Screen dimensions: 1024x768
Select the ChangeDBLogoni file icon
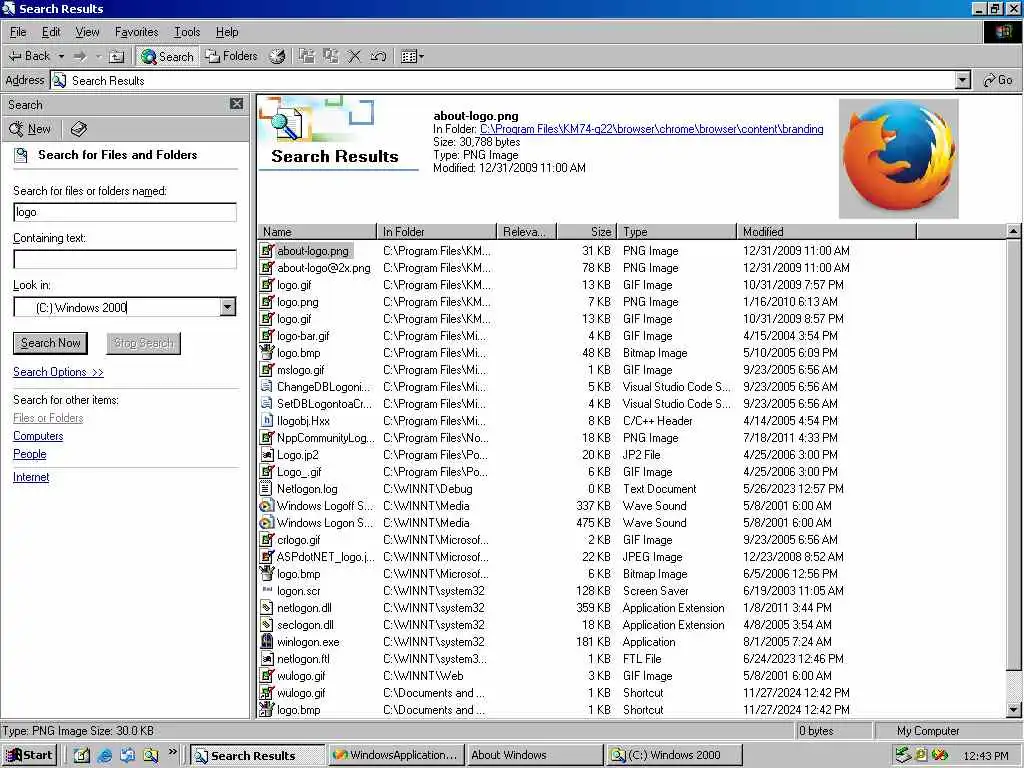pos(266,387)
